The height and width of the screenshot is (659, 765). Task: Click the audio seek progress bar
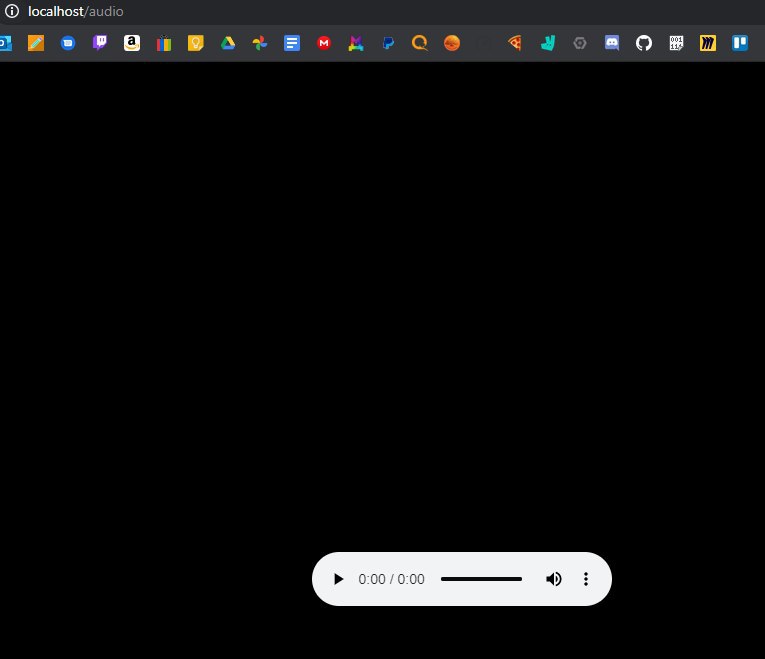point(481,579)
